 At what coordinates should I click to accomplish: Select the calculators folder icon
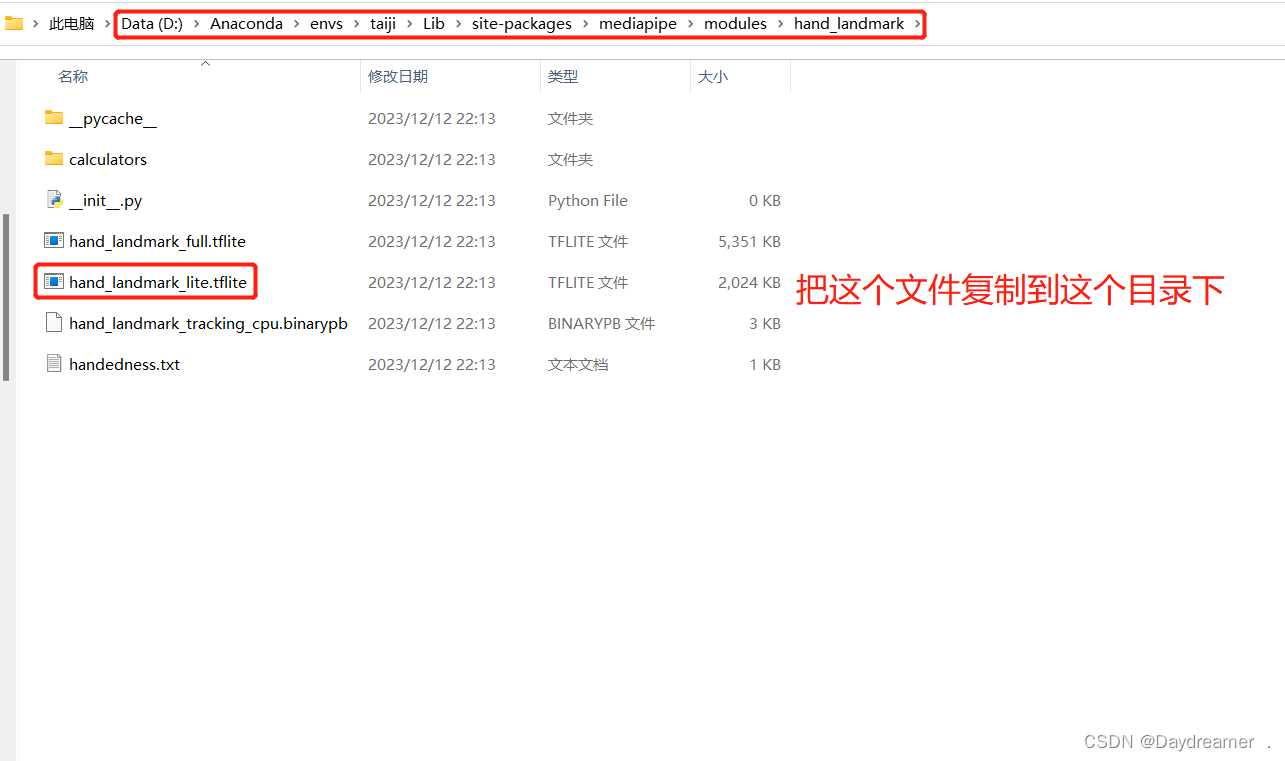tap(54, 159)
